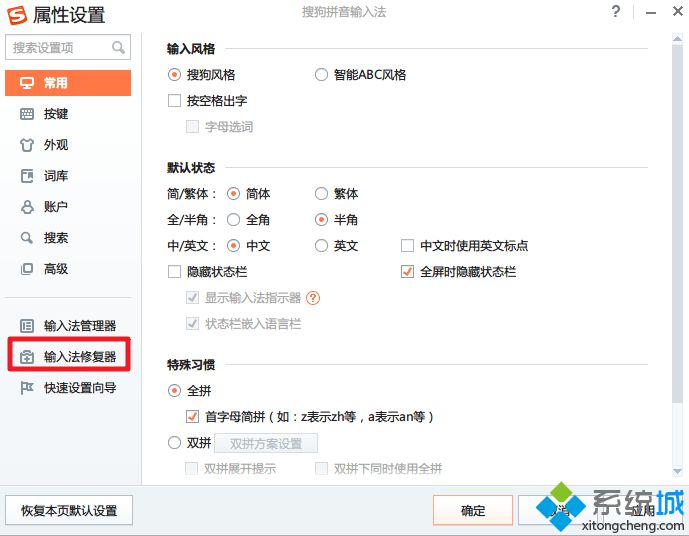Toggle 状态栏嵌入语言栏 checkbox
This screenshot has width=689, height=536.
192,324
